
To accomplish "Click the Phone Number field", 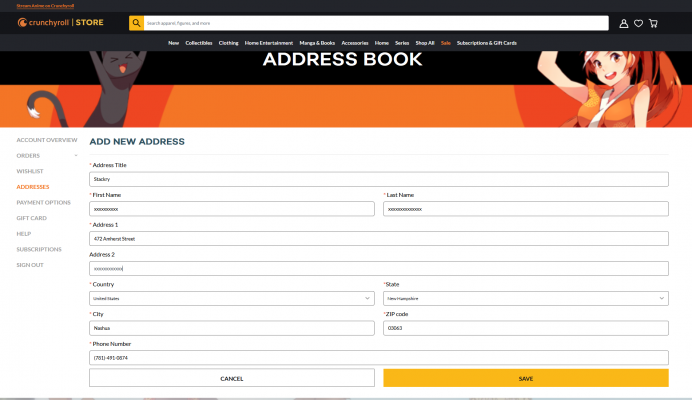I will click(x=378, y=358).
